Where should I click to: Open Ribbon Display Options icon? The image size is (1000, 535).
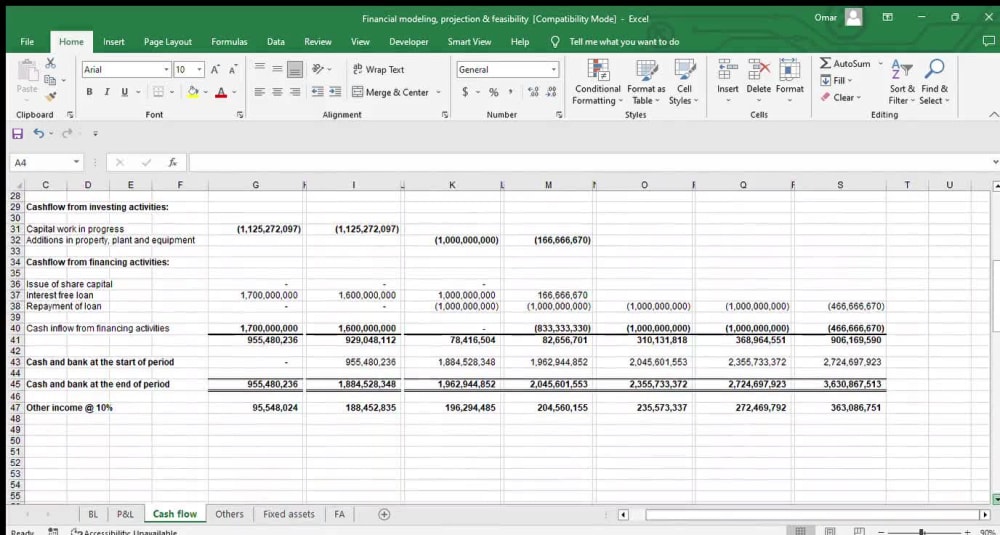[x=887, y=18]
